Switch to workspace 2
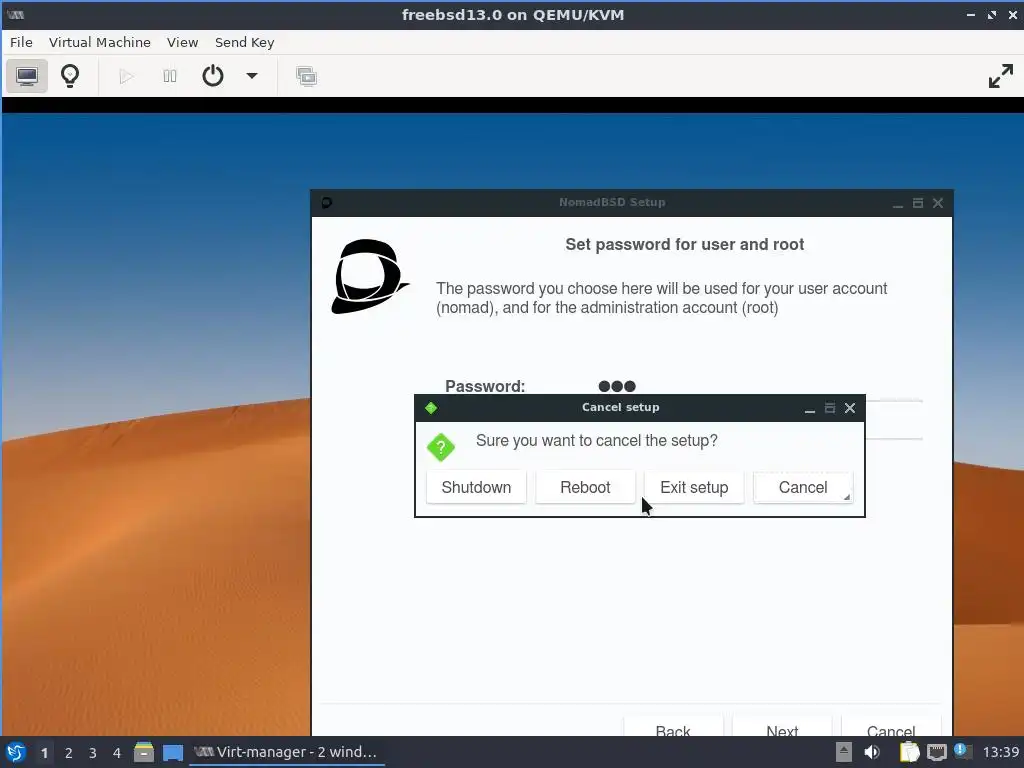The width and height of the screenshot is (1024, 768). pyautogui.click(x=69, y=753)
